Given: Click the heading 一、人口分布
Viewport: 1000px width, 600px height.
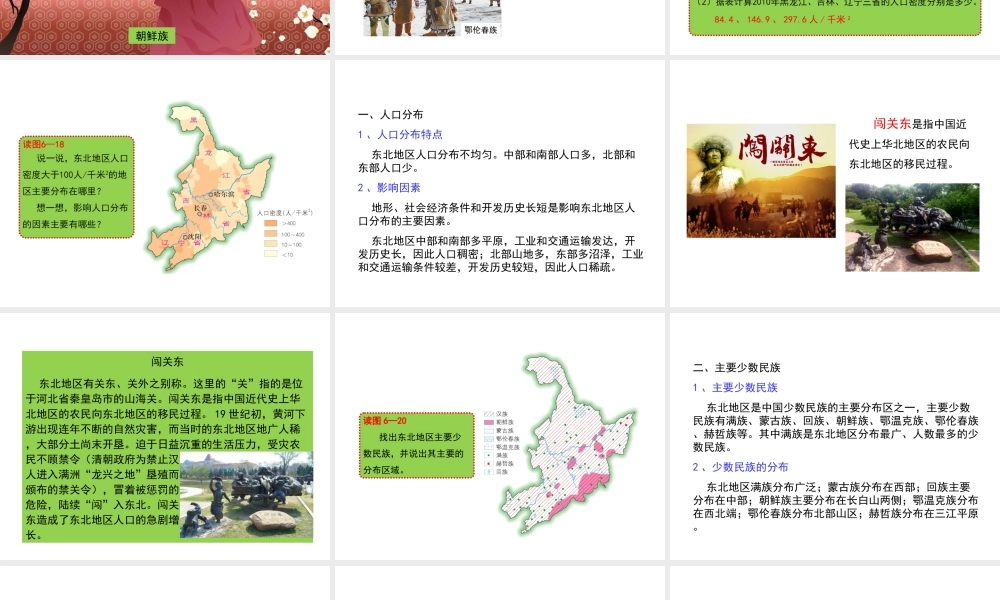Looking at the screenshot, I should click(x=390, y=115).
